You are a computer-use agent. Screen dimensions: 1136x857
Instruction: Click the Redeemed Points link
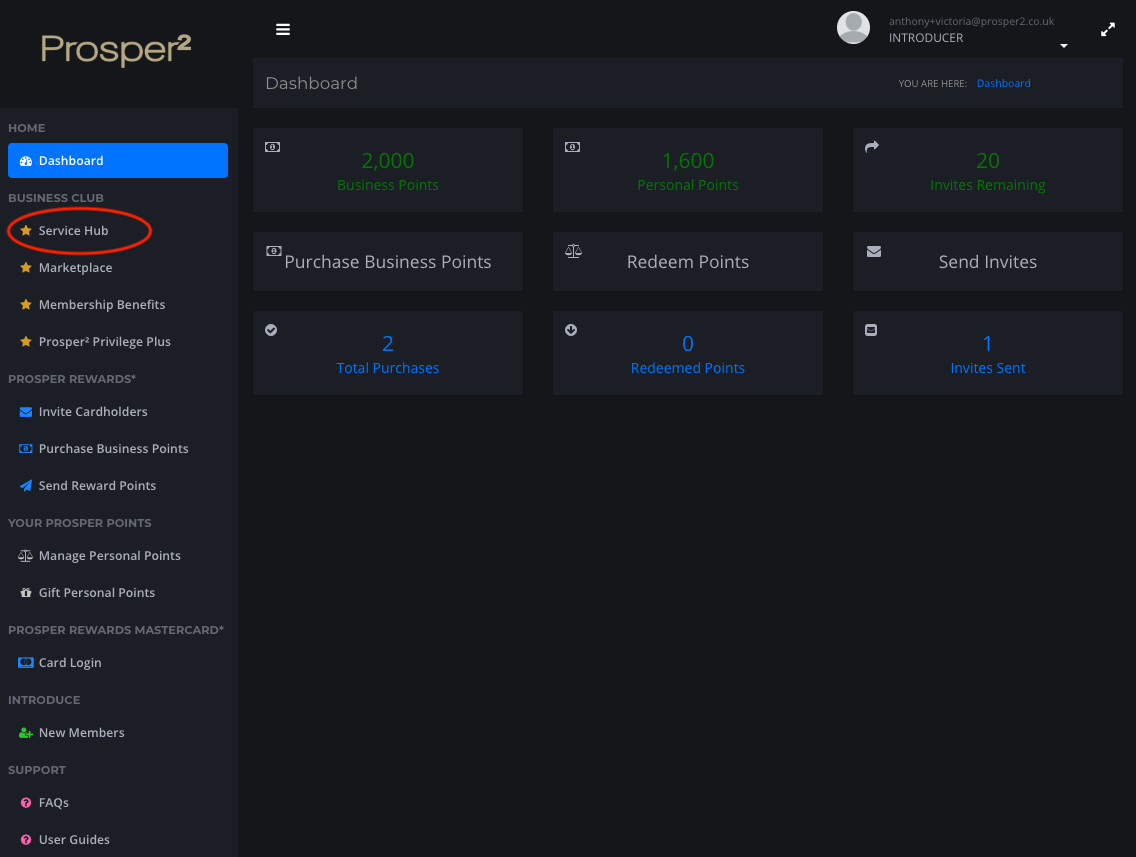688,368
